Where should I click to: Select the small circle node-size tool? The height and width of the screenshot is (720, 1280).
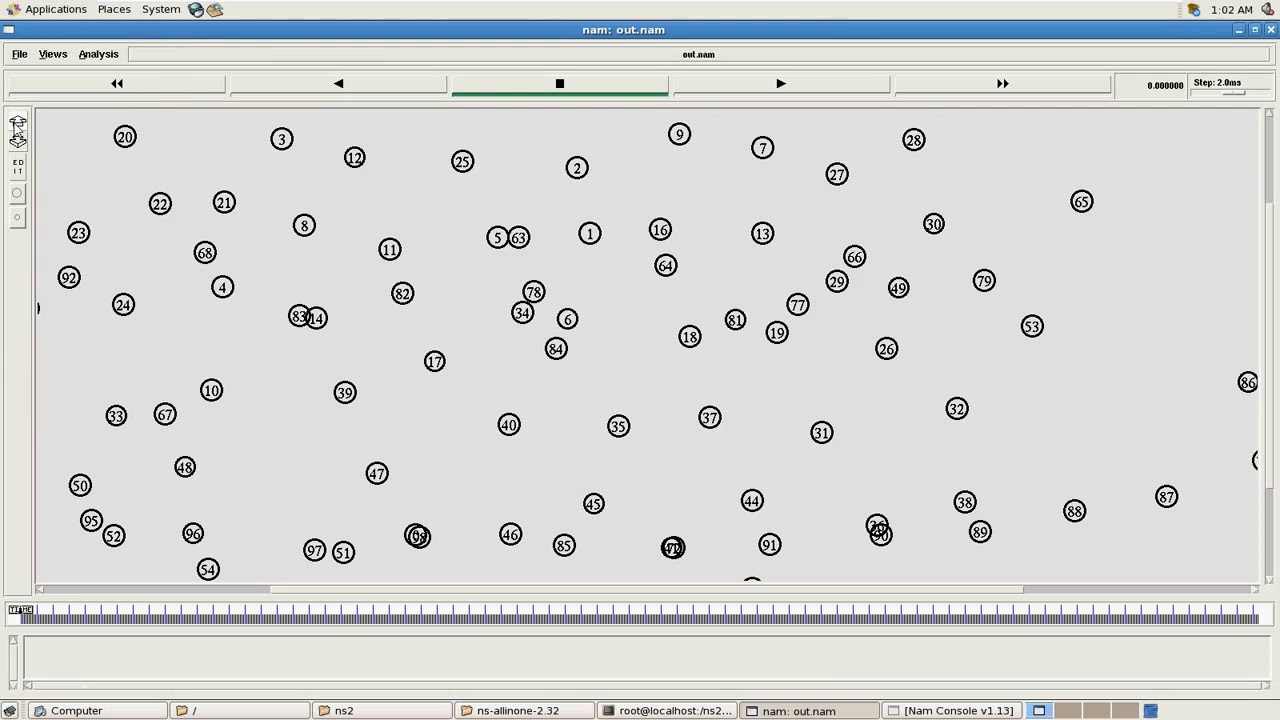[17, 217]
